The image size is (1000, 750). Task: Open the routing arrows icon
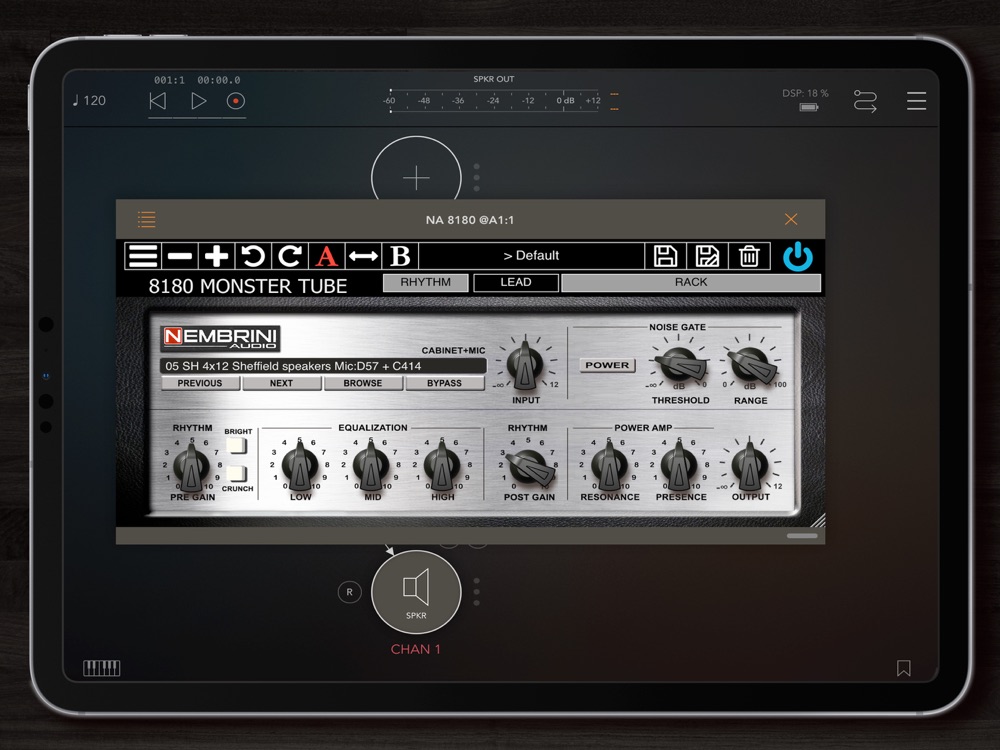[865, 101]
